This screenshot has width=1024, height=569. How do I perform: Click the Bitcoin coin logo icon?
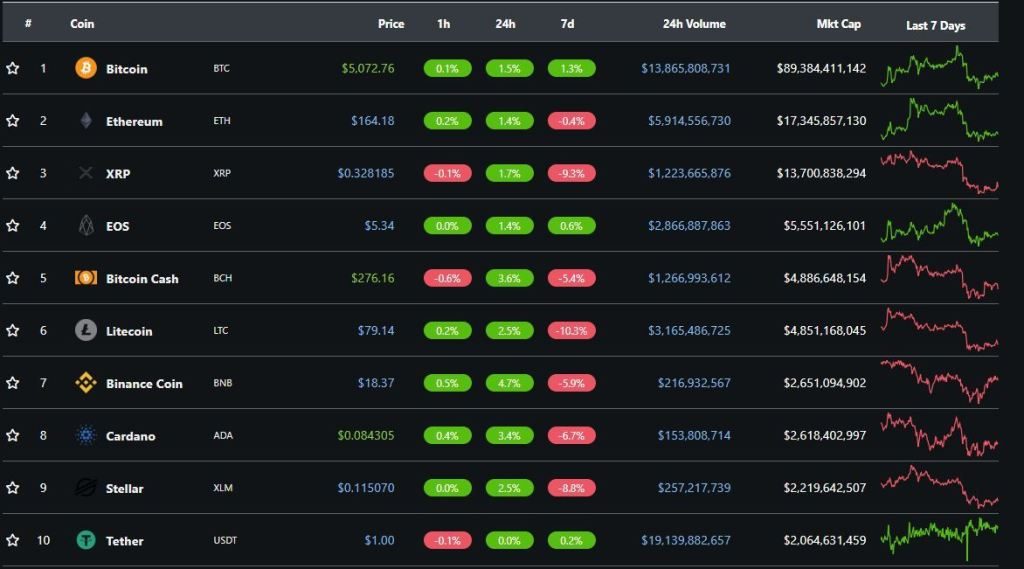tap(86, 68)
